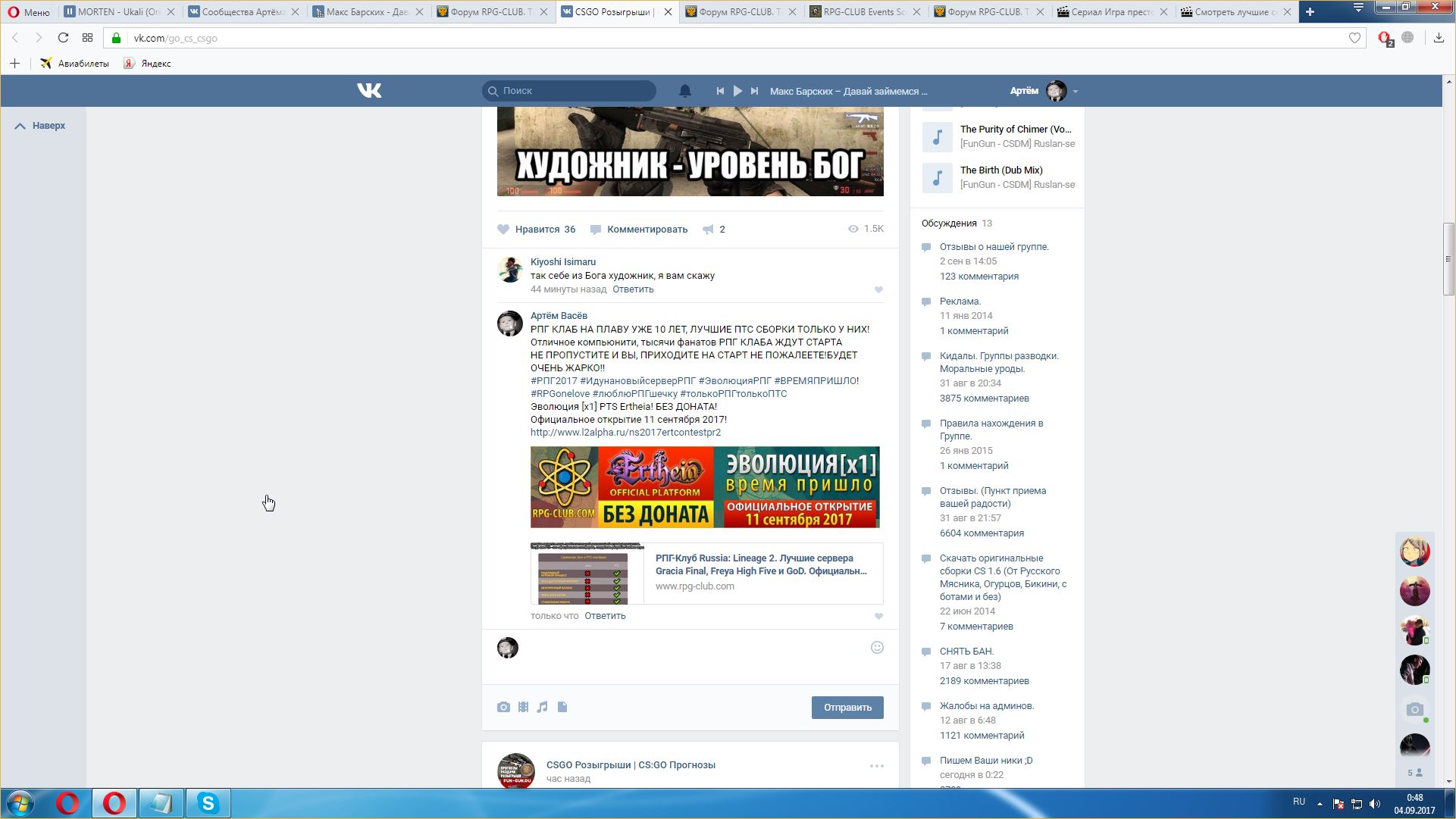This screenshot has width=1456, height=819.
Task: Start playback in header player
Action: click(x=737, y=91)
